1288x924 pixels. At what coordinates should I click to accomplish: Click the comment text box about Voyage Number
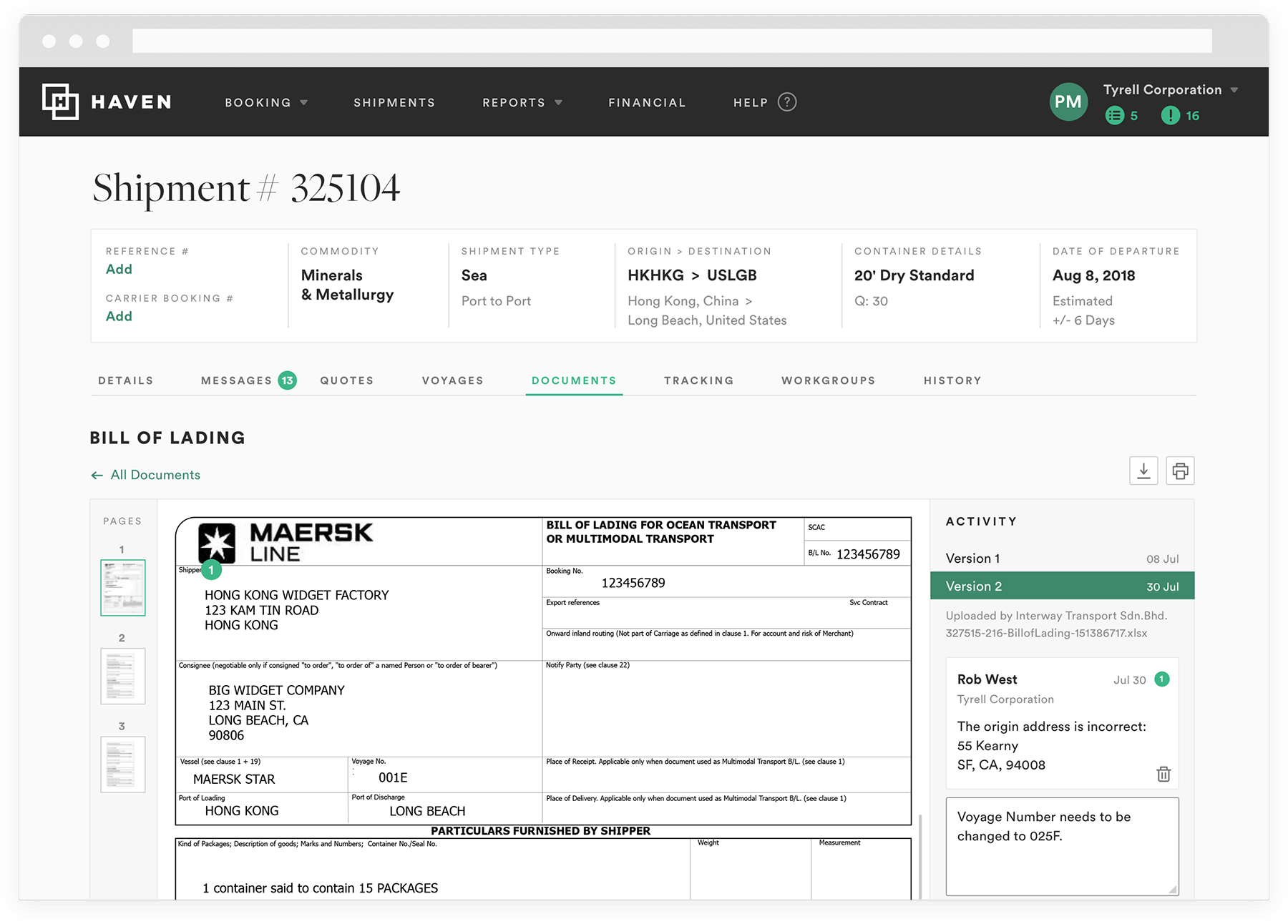[1062, 846]
